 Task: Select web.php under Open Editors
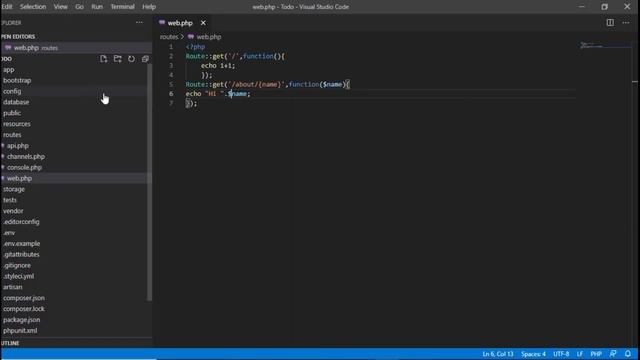76,48
